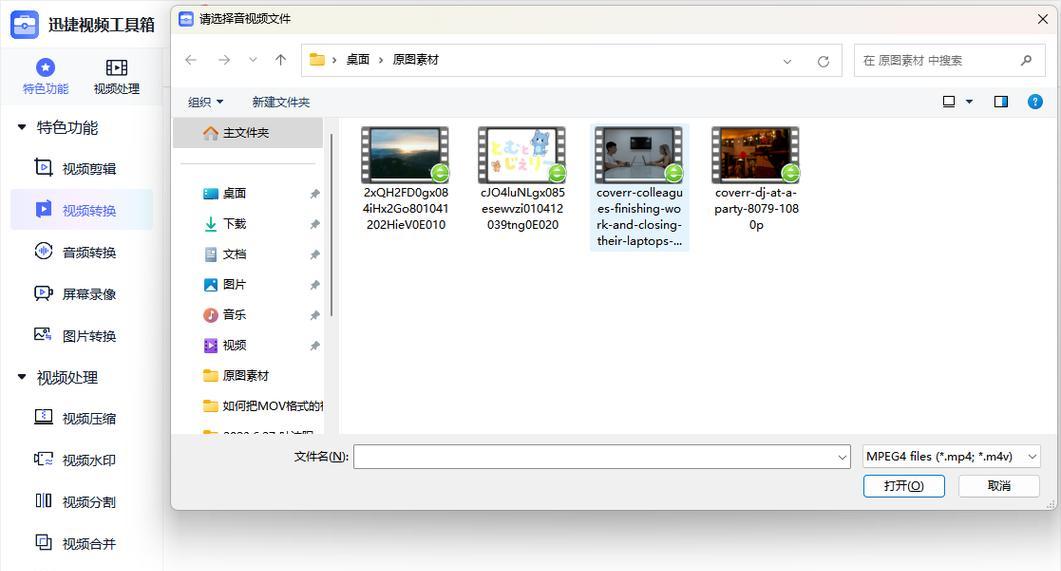Collapse the 视频处理 section
Screen dimensions: 1061x571
pos(22,377)
